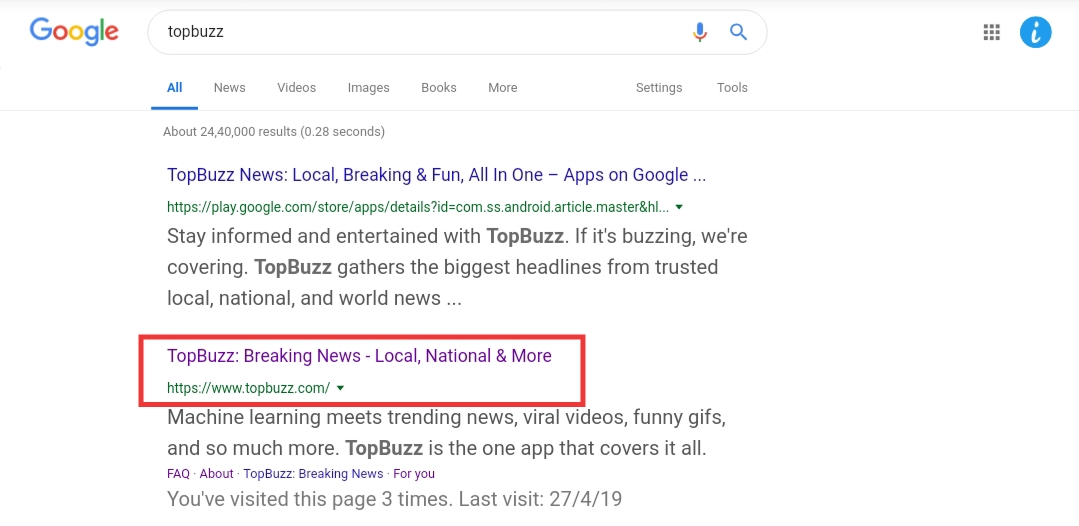Expand dropdown arrow beside play.google.com URL
The height and width of the screenshot is (526, 1079).
point(679,207)
